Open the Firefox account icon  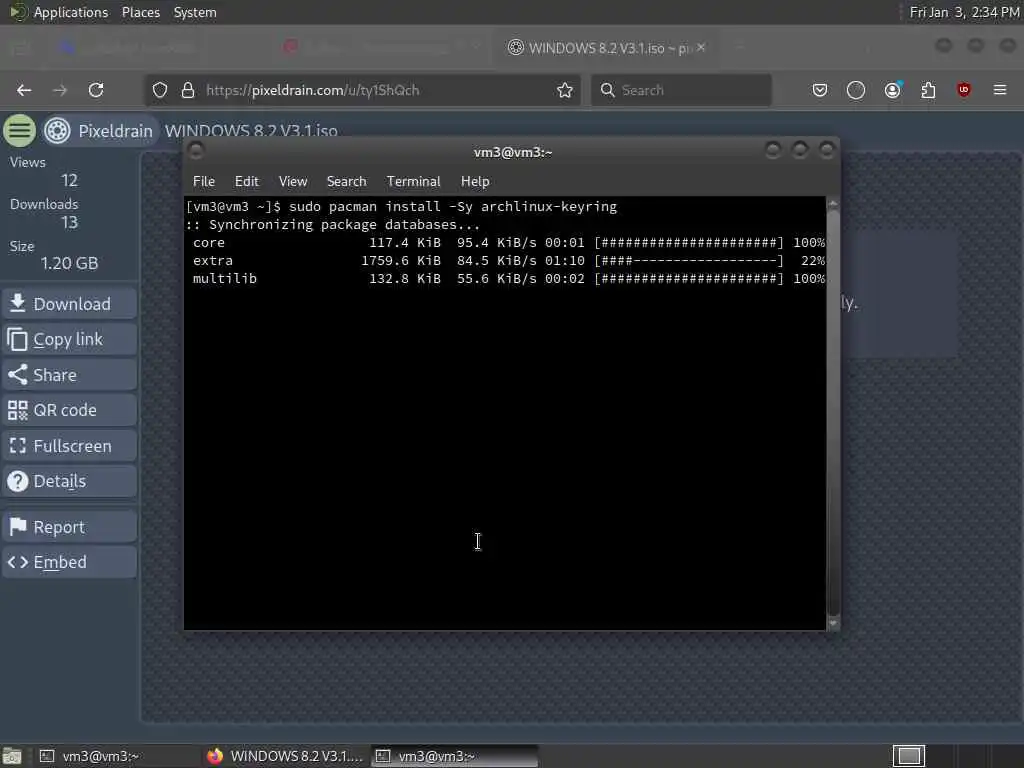point(892,90)
